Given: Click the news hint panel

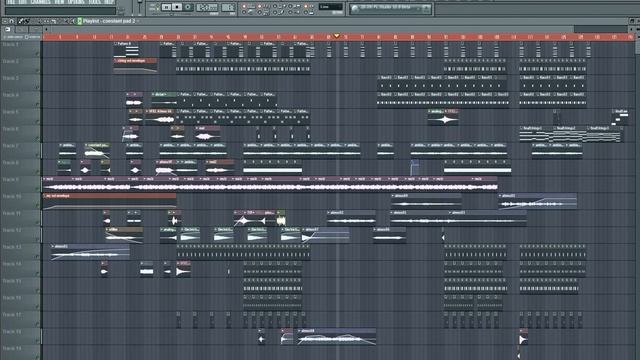Looking at the screenshot, I should pyautogui.click(x=390, y=8).
